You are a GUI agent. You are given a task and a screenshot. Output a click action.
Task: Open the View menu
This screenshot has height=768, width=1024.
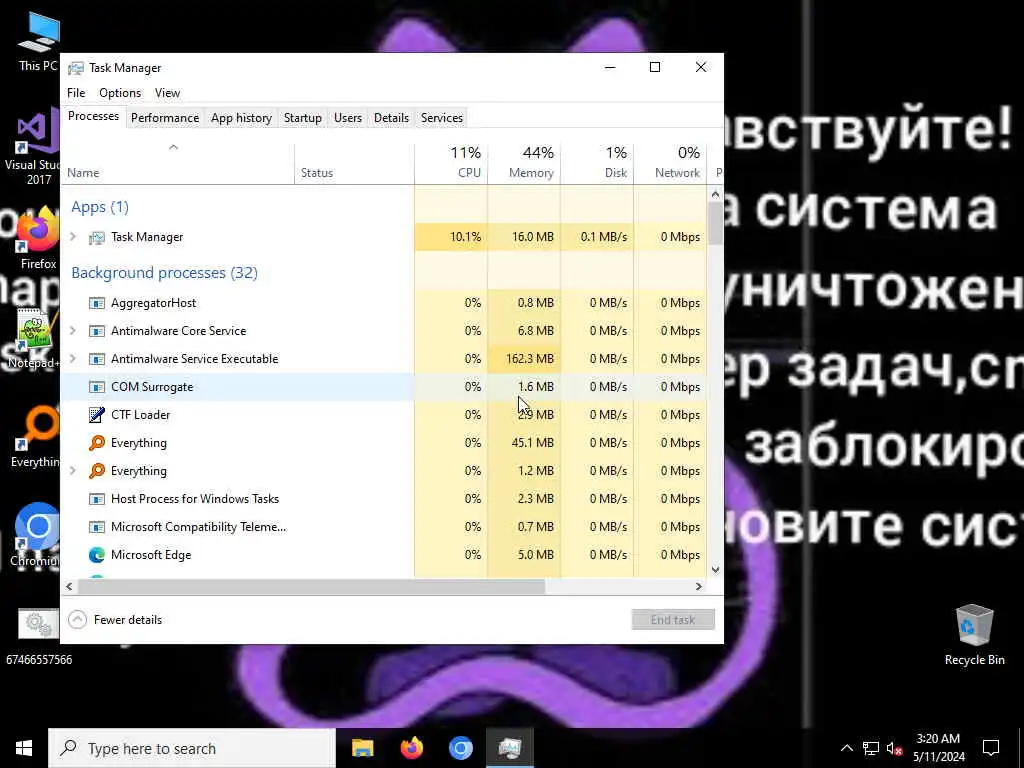pos(167,93)
